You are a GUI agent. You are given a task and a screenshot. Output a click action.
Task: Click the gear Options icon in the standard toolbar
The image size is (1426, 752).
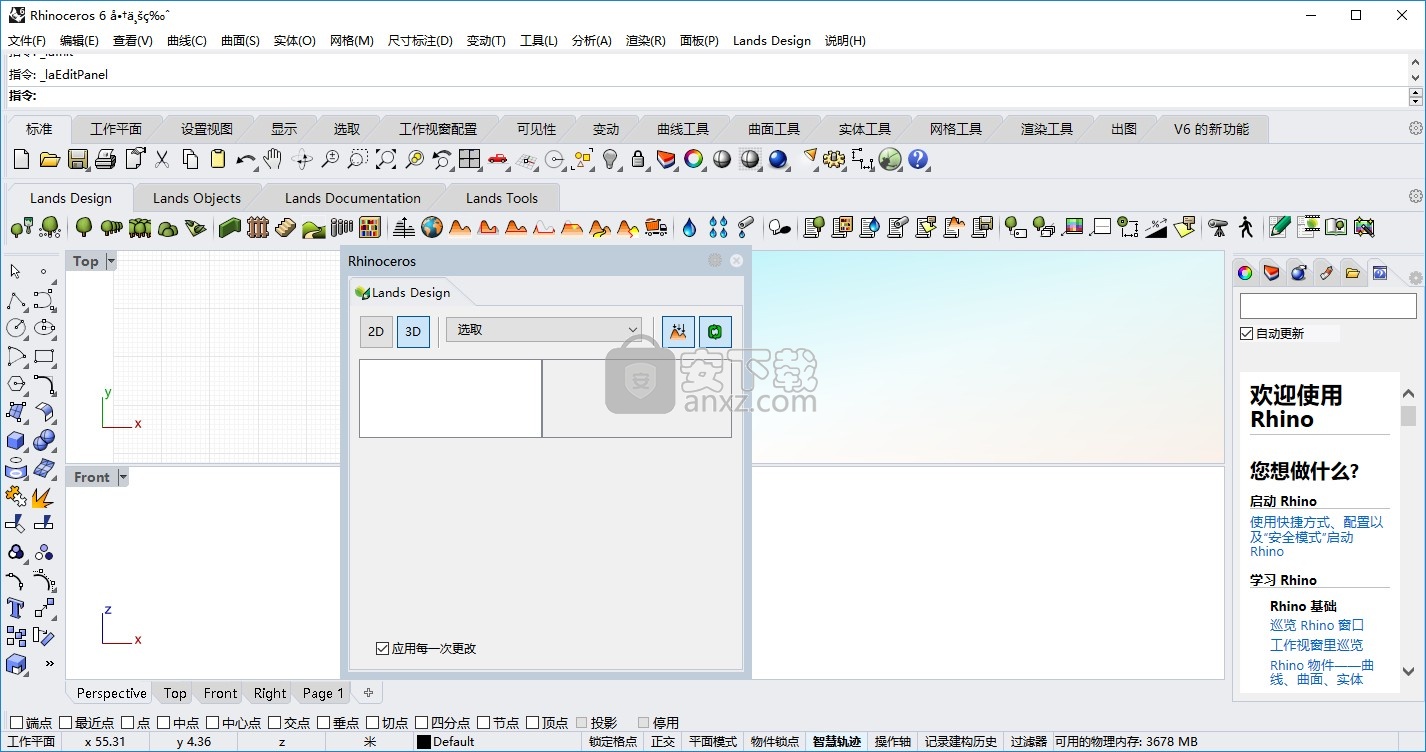834,159
